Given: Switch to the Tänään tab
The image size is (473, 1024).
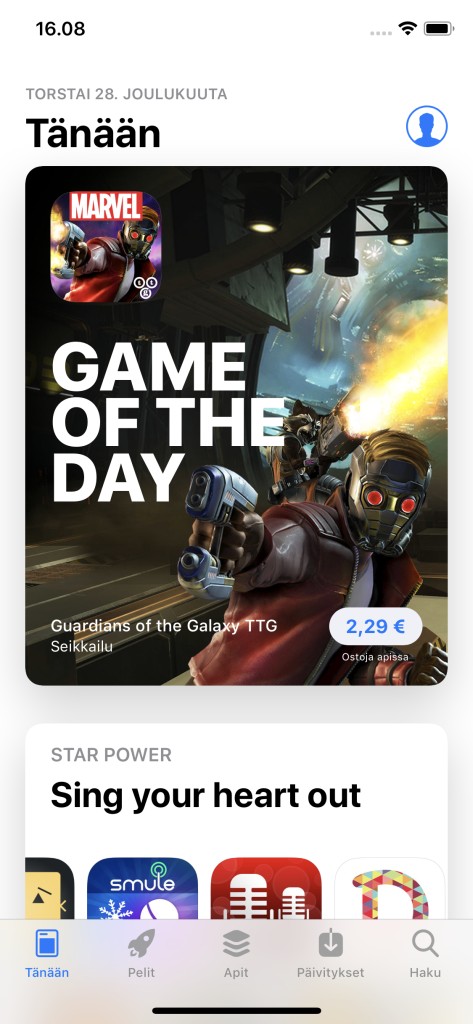Looking at the screenshot, I should pyautogui.click(x=47, y=953).
